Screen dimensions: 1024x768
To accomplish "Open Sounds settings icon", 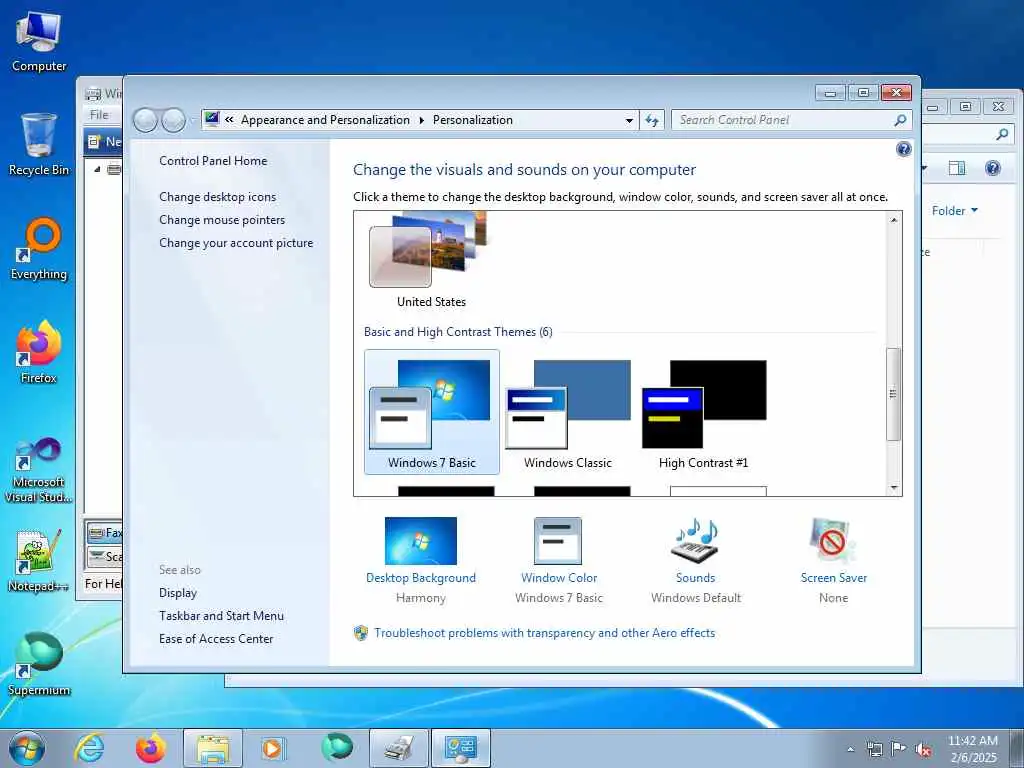I will [696, 541].
